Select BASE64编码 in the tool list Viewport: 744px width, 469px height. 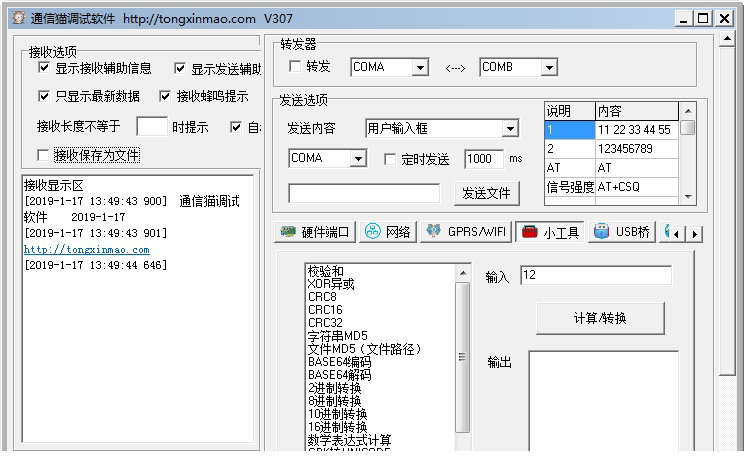click(340, 362)
